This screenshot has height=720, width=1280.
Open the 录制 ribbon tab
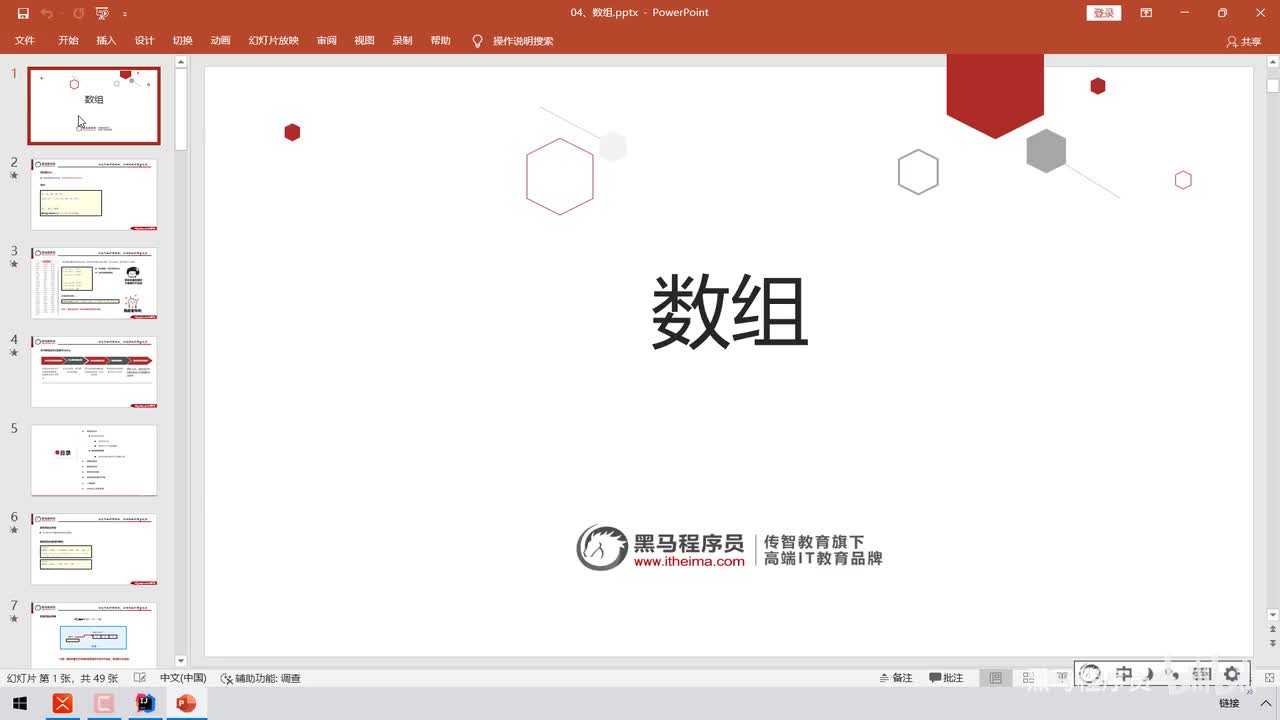tap(402, 41)
